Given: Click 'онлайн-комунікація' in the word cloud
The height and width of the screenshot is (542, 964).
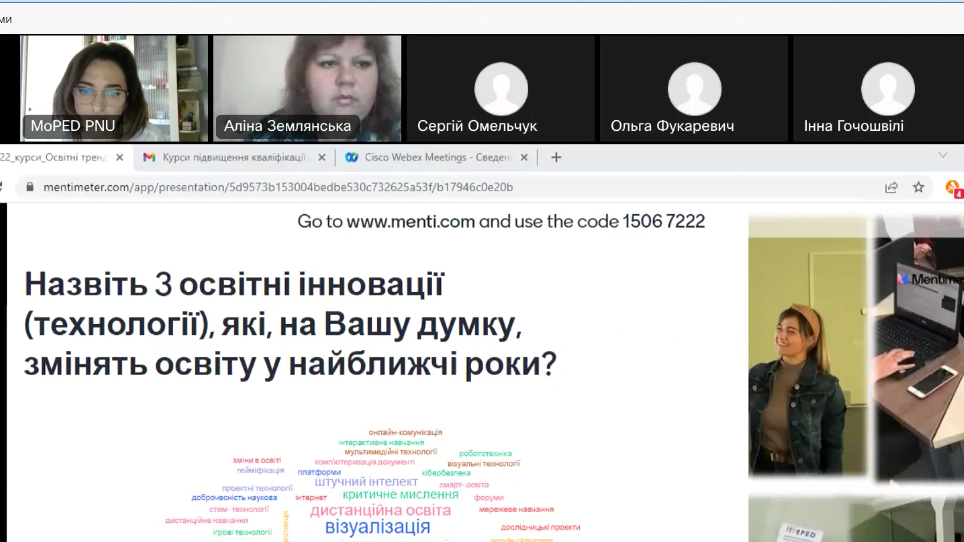Looking at the screenshot, I should pos(405,433).
